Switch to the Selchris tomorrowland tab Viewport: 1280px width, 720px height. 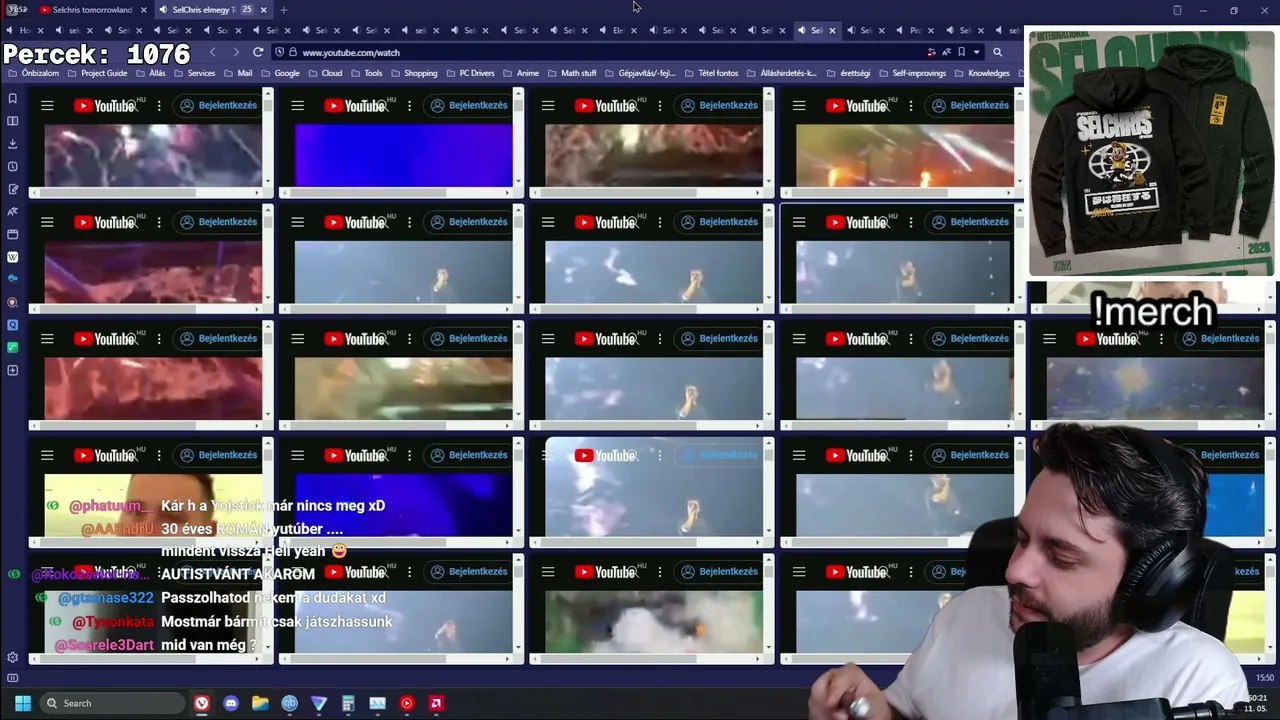pyautogui.click(x=91, y=10)
